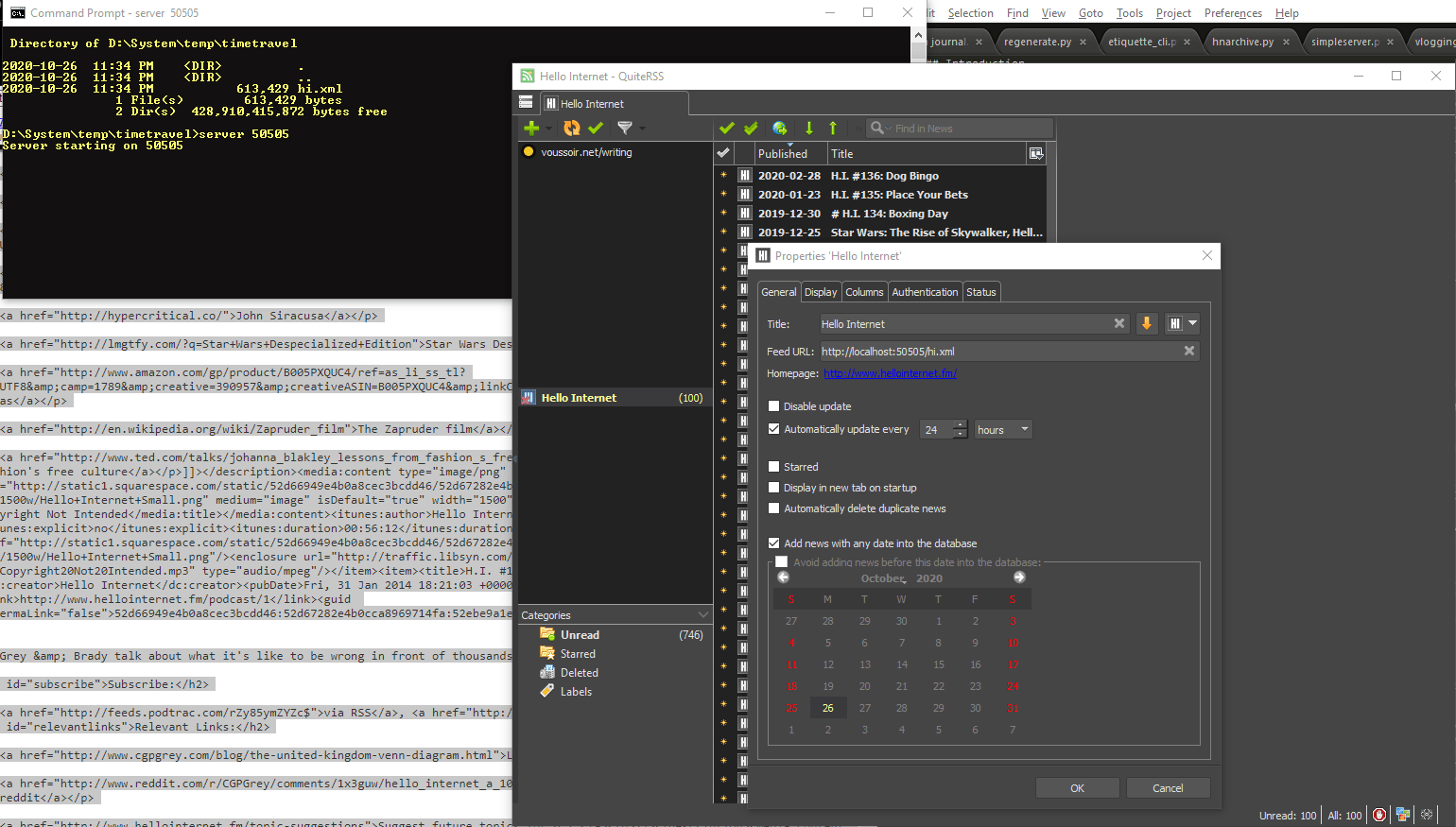1456x827 pixels.
Task: Open the hellointernet.fm homepage link
Action: point(890,373)
